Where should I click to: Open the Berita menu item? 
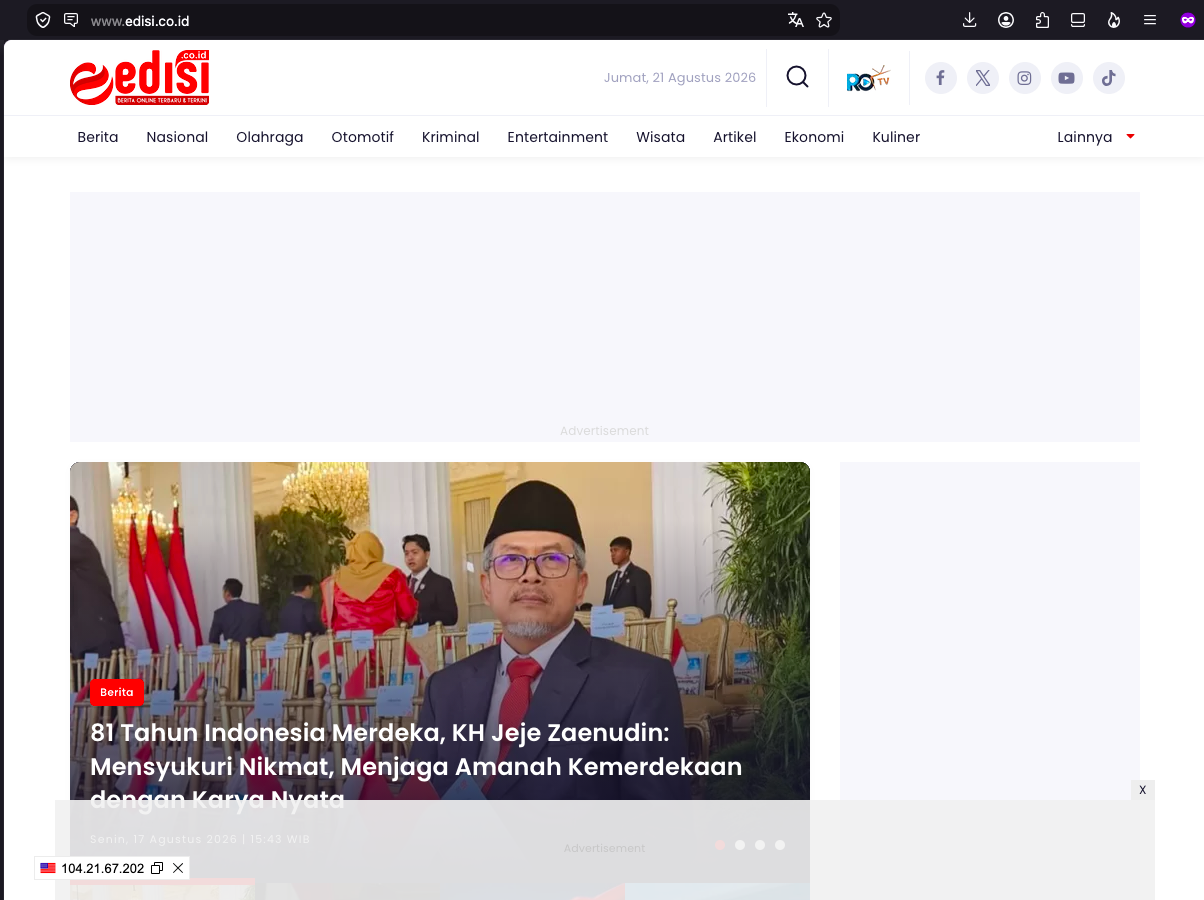coord(98,137)
